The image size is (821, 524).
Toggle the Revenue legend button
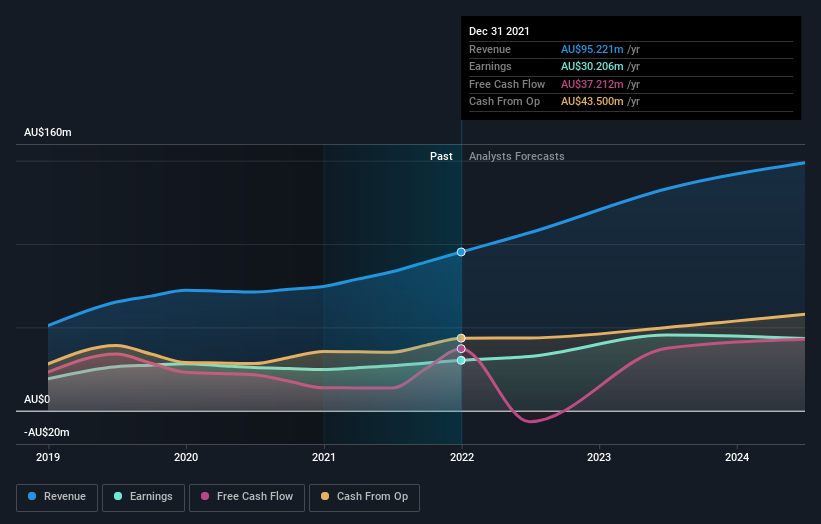pos(57,497)
